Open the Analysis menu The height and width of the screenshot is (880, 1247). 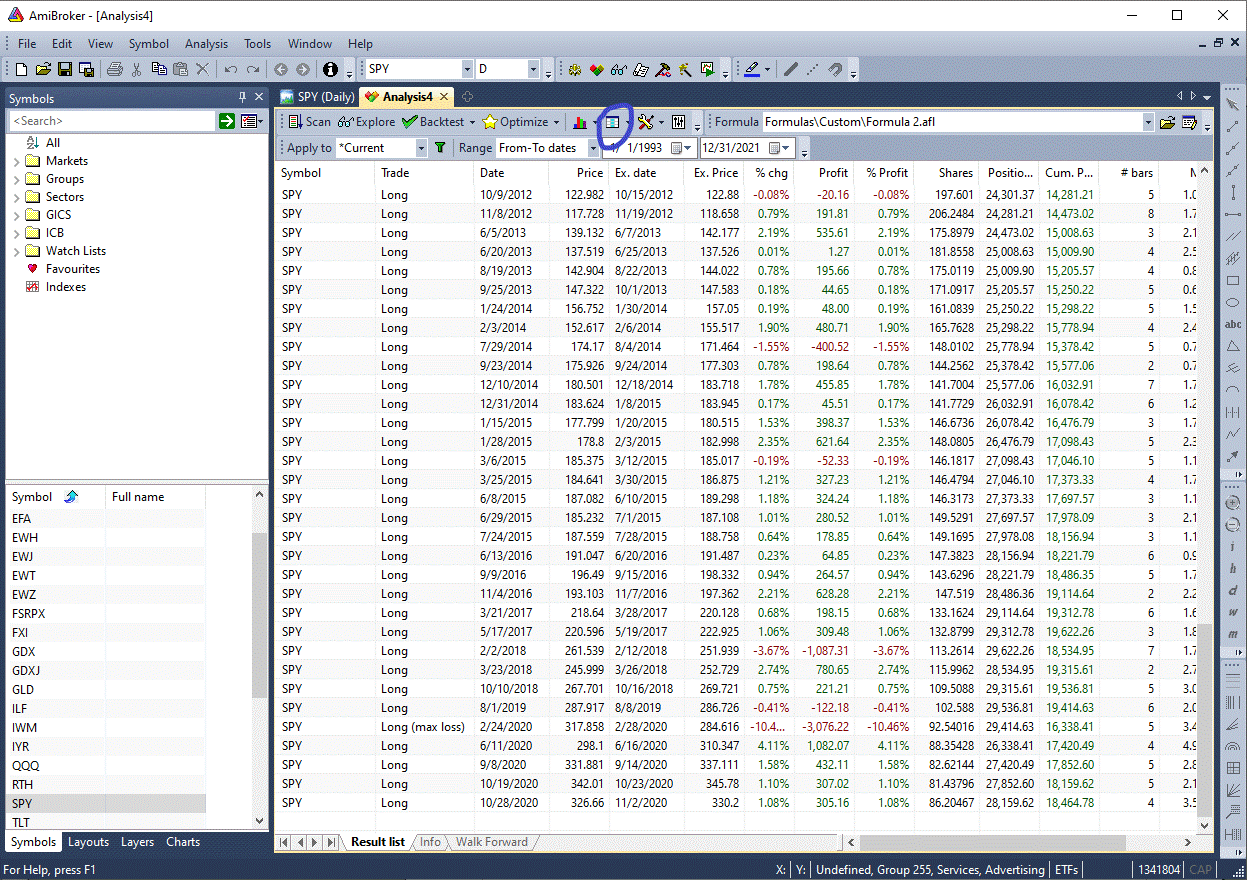click(x=206, y=44)
